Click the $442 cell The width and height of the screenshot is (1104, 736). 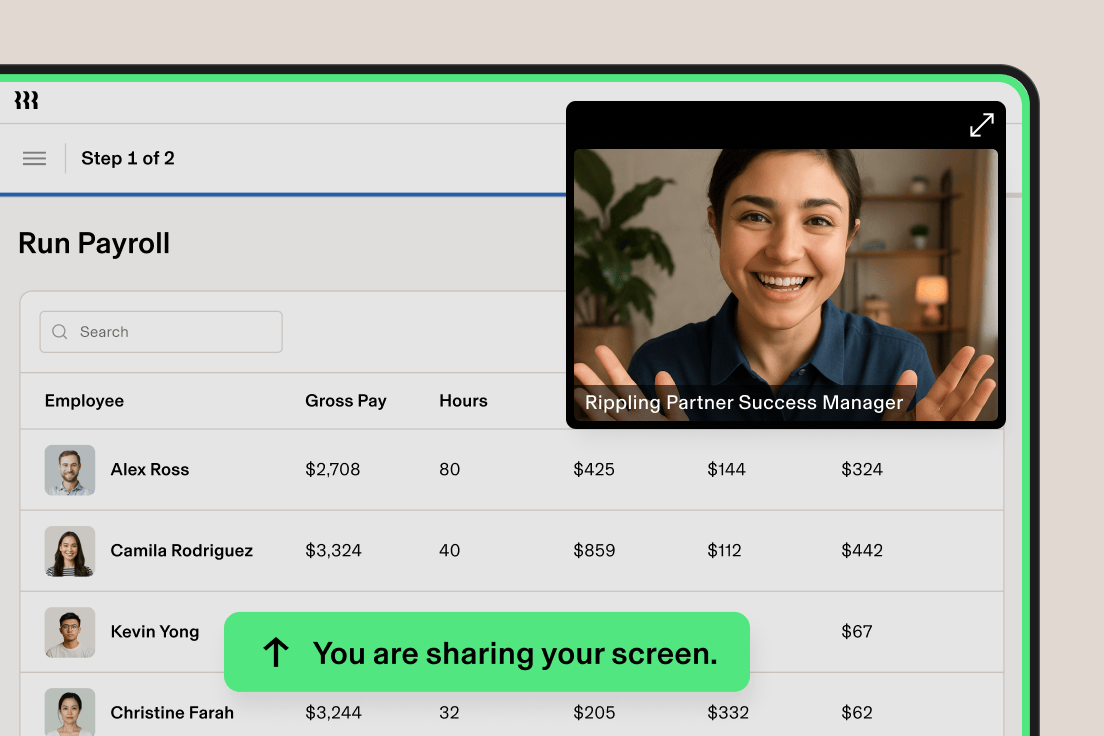pos(862,551)
